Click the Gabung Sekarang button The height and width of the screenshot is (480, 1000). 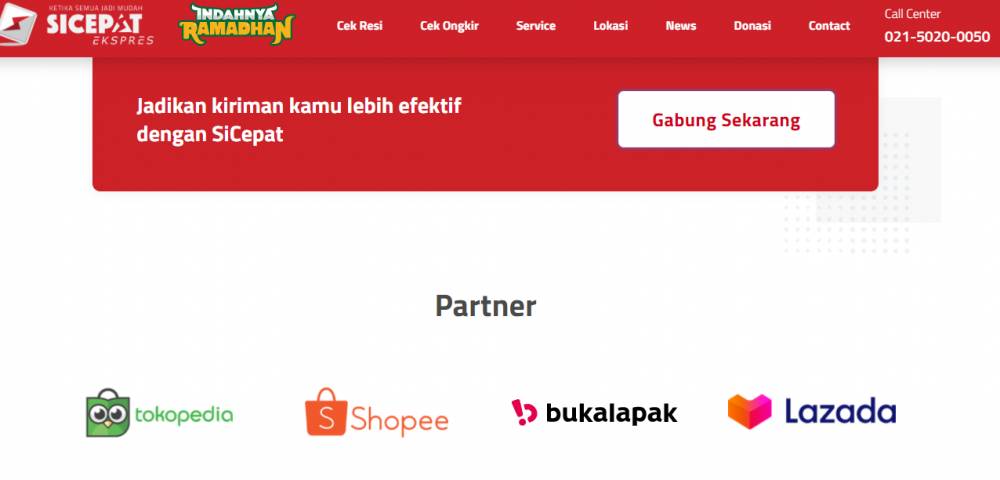[726, 119]
